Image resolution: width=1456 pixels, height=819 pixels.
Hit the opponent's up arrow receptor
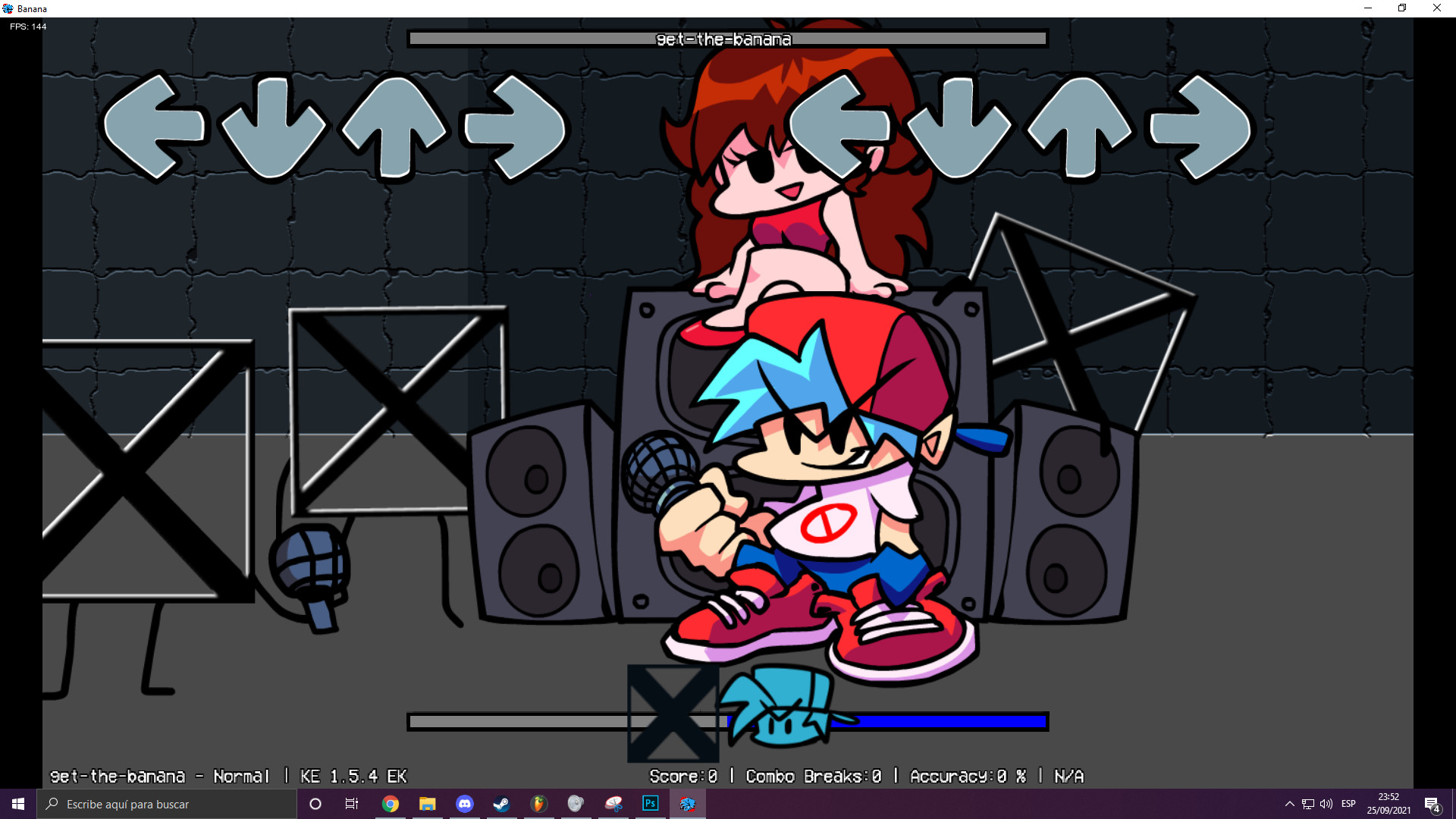(x=394, y=128)
